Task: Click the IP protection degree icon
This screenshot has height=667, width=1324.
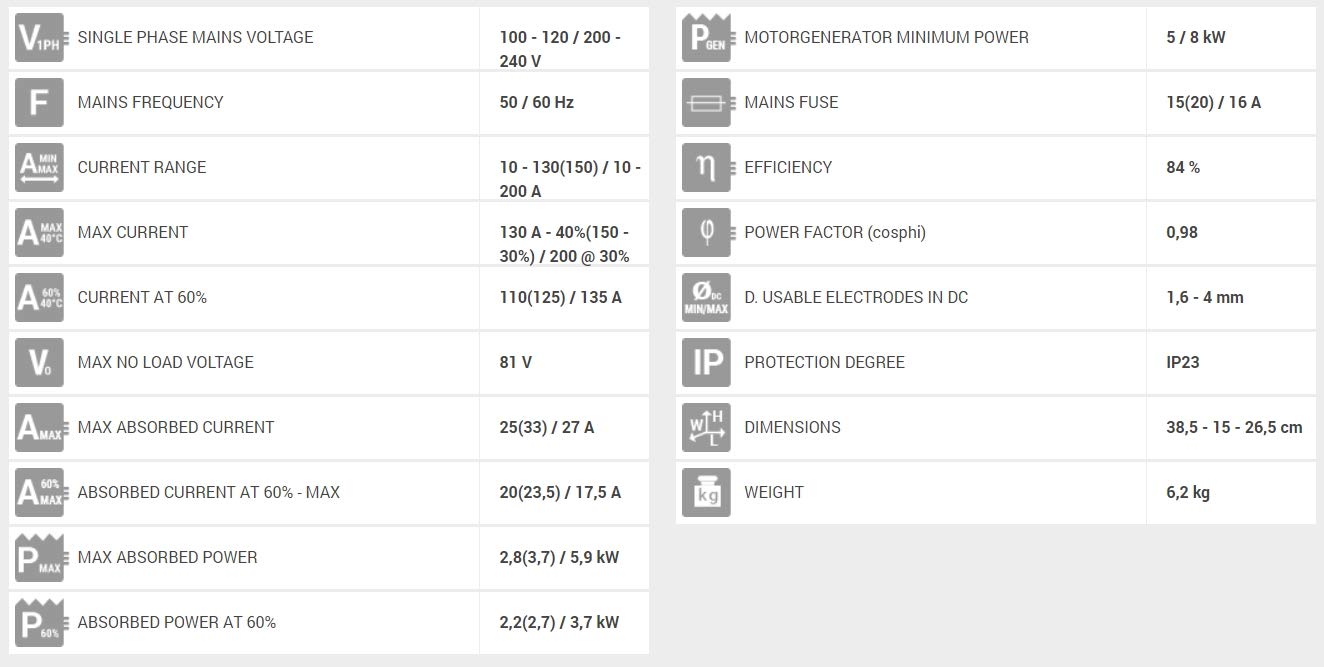Action: coord(706,363)
